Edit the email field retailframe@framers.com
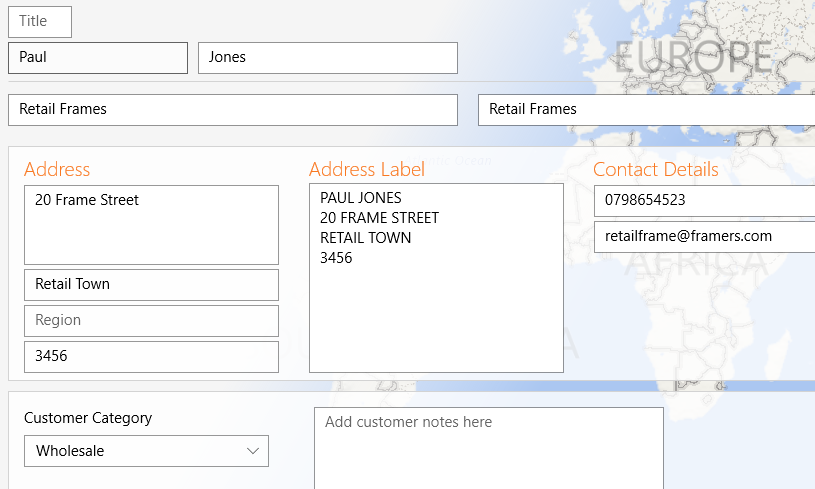815x489 pixels. click(x=704, y=237)
